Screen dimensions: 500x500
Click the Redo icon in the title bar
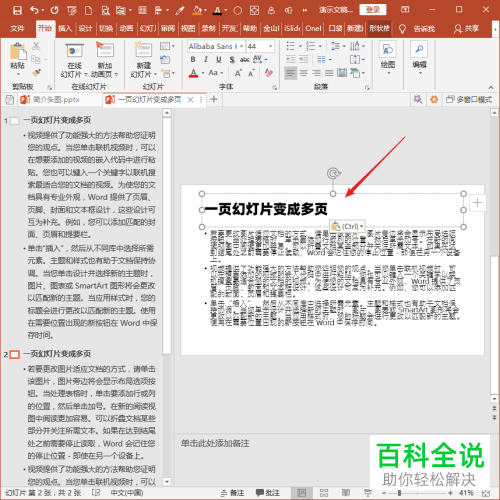[54, 10]
